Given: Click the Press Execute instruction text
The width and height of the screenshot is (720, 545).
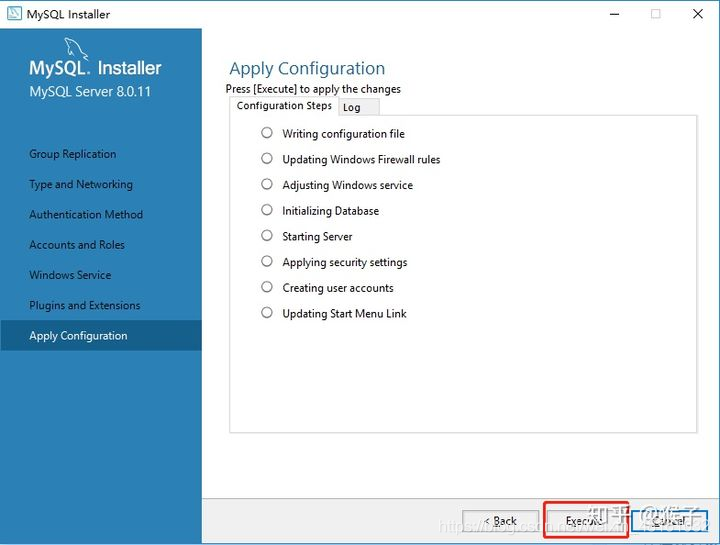Looking at the screenshot, I should [313, 89].
